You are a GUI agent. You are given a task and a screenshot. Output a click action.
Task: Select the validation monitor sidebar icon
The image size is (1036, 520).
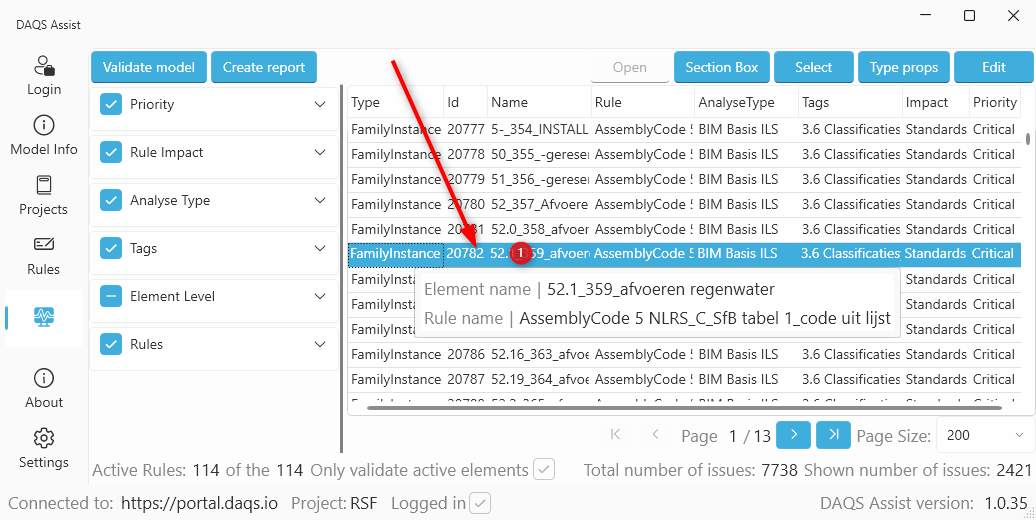pyautogui.click(x=44, y=317)
